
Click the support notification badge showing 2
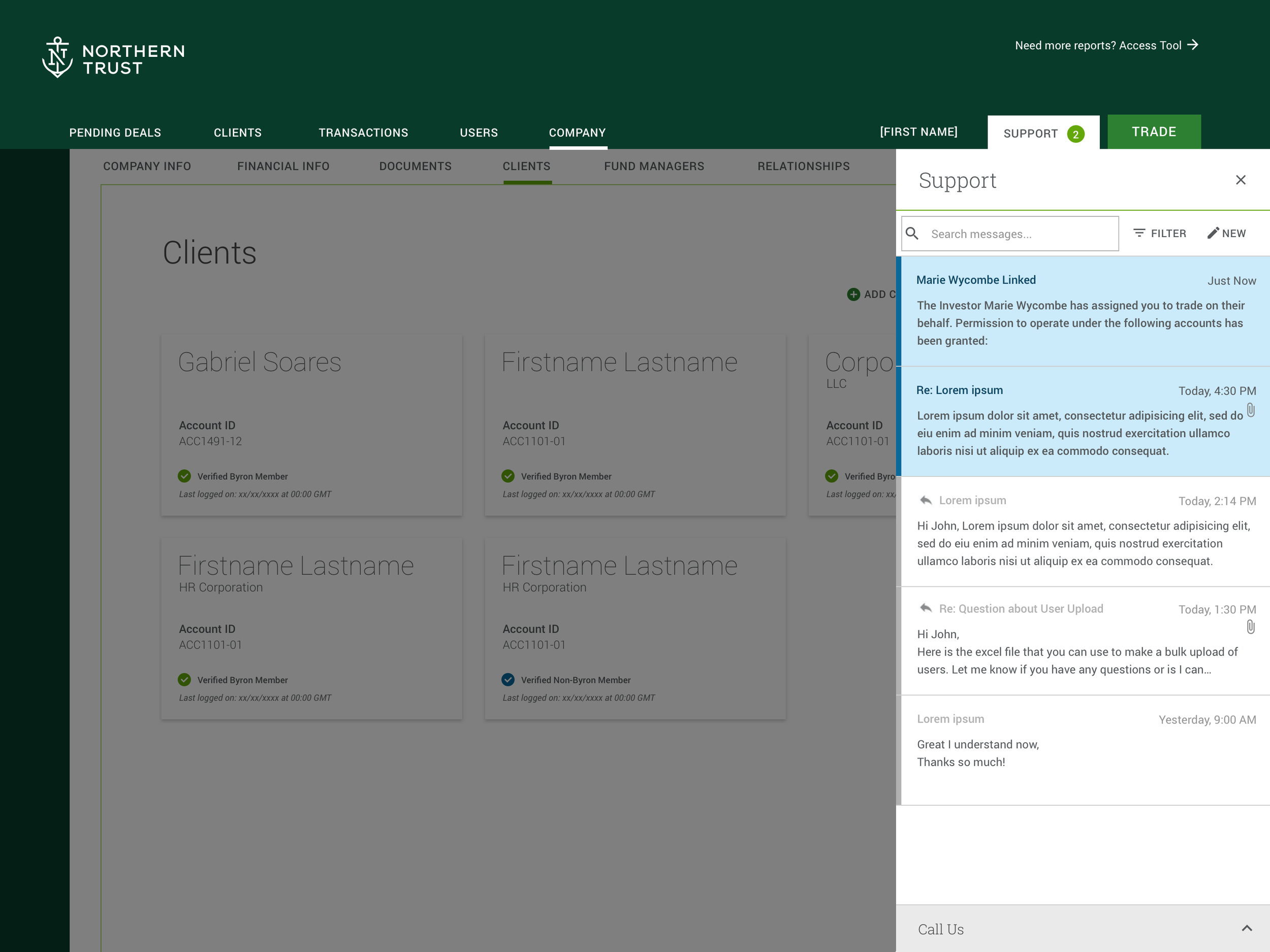pyautogui.click(x=1075, y=134)
